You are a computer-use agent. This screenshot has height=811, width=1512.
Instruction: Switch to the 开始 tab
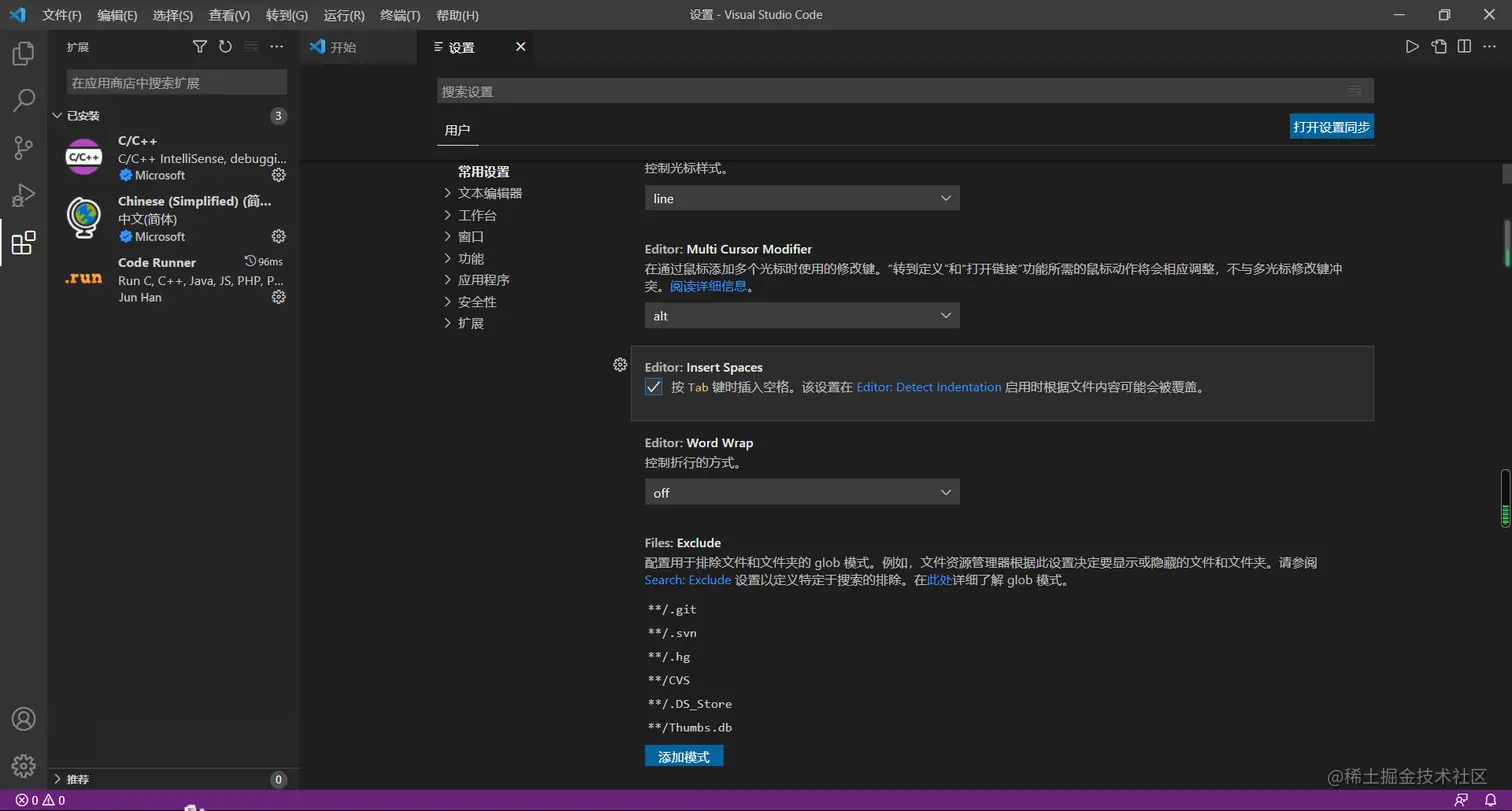[358, 47]
